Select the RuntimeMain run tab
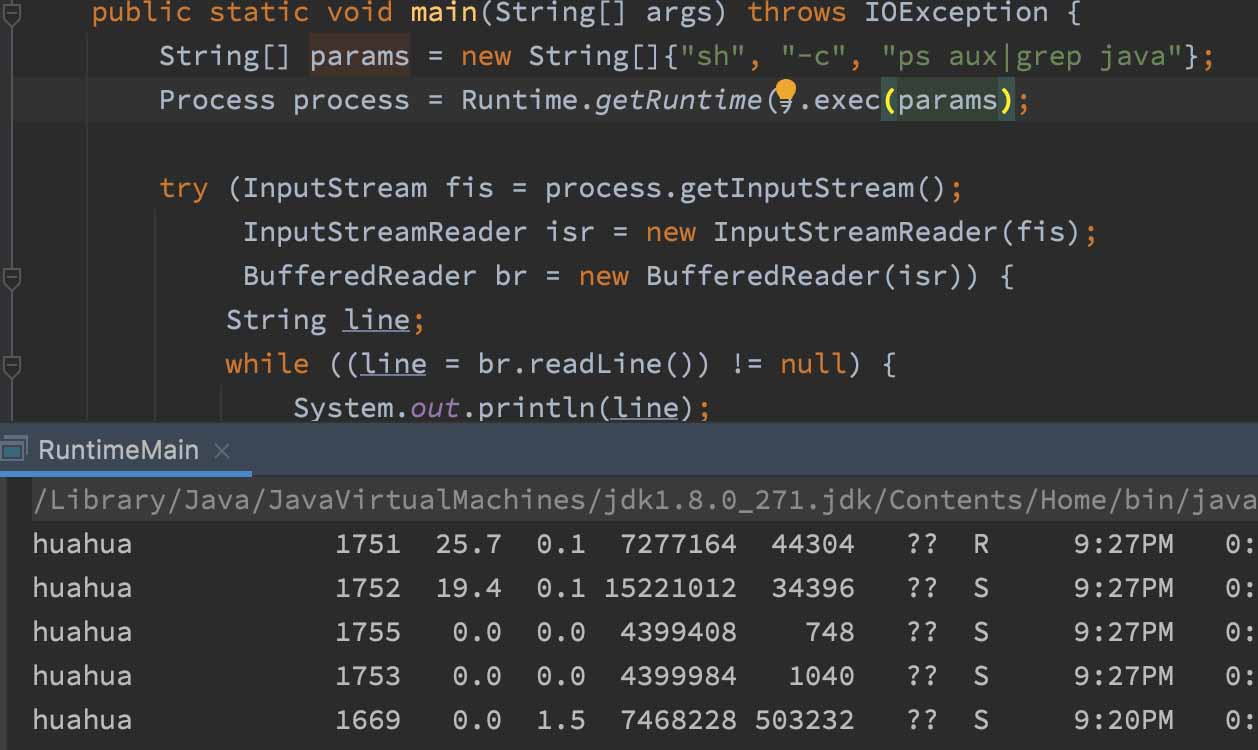This screenshot has width=1258, height=750. 118,451
